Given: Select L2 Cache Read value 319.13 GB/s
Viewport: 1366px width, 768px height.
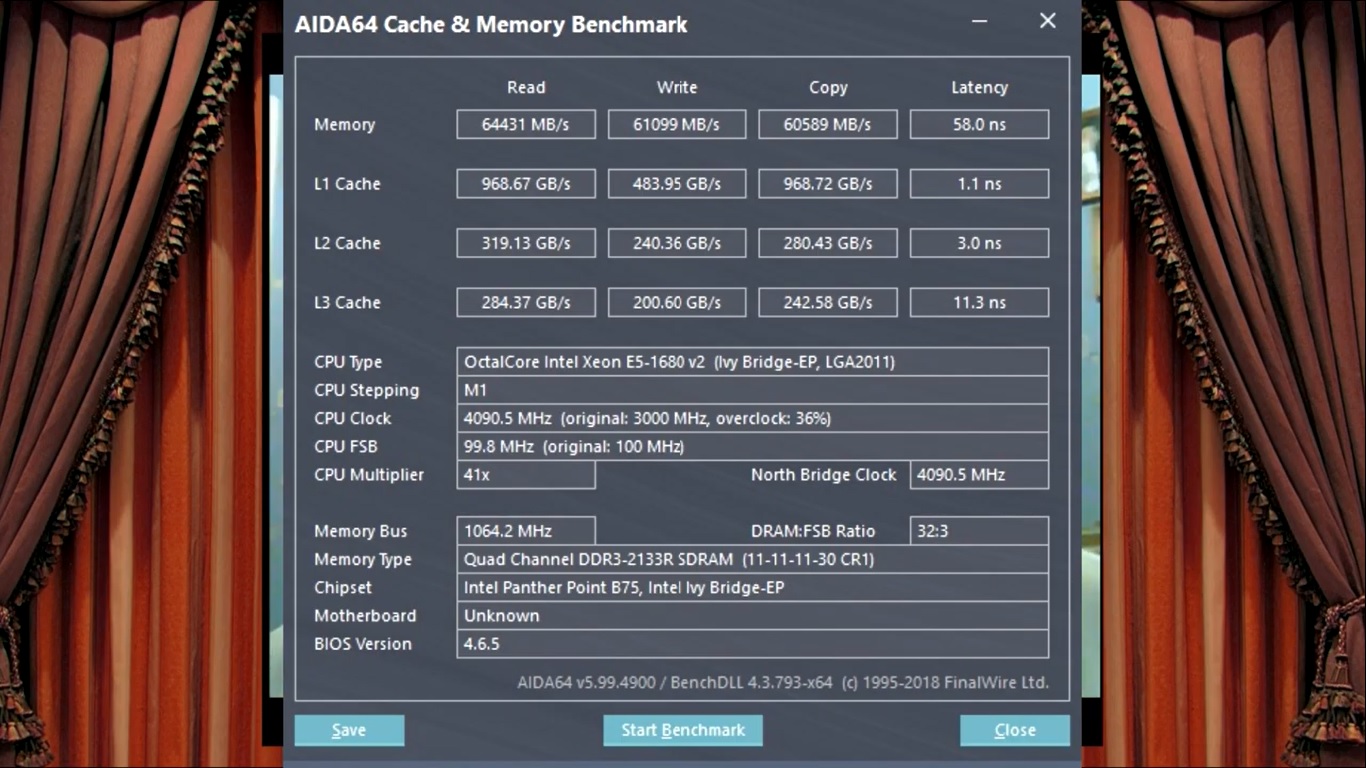Looking at the screenshot, I should [526, 243].
